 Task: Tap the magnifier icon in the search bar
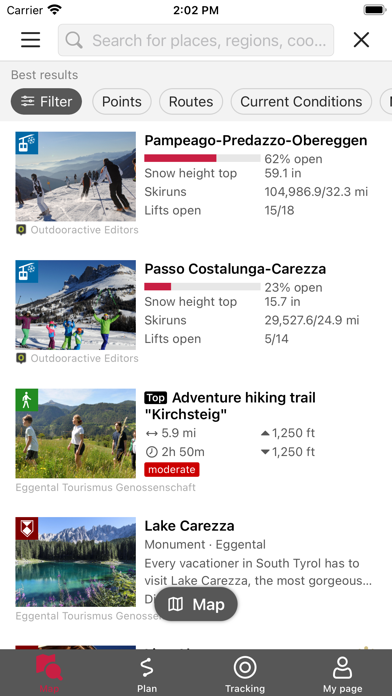[74, 40]
